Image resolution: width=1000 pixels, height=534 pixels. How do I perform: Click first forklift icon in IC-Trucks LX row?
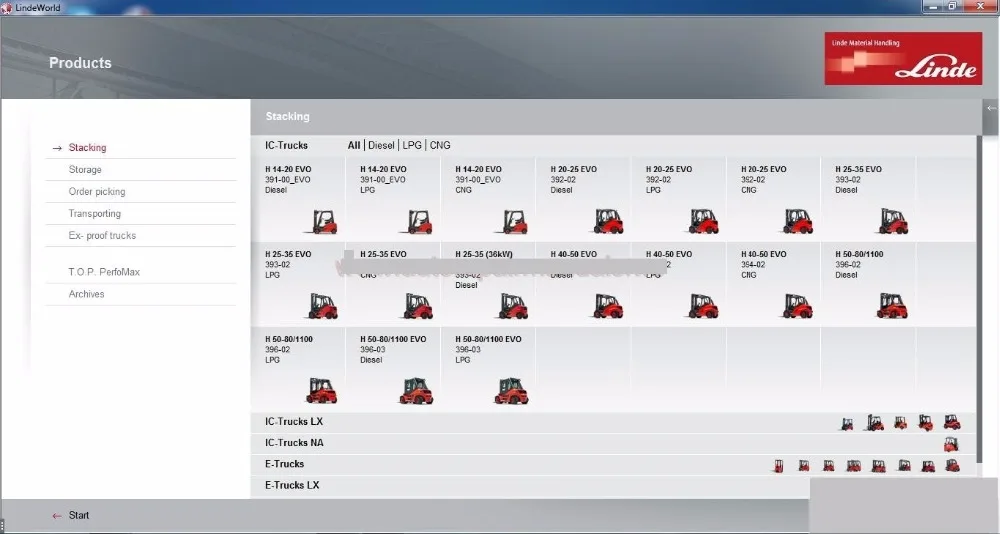(847, 424)
